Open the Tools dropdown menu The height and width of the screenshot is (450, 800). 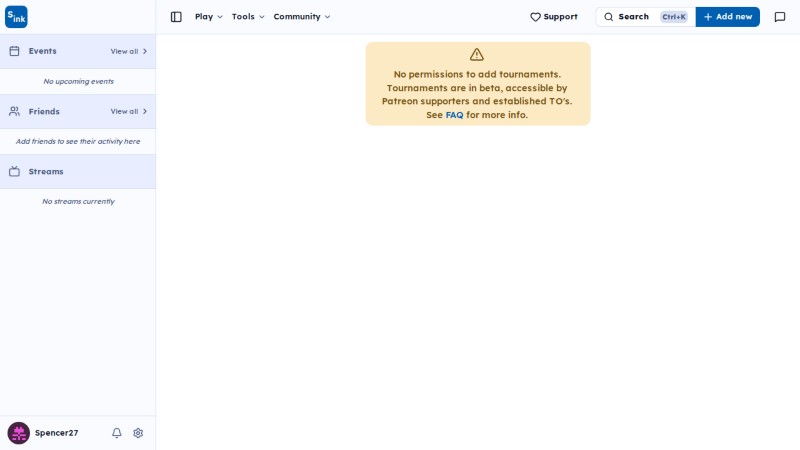pos(248,17)
